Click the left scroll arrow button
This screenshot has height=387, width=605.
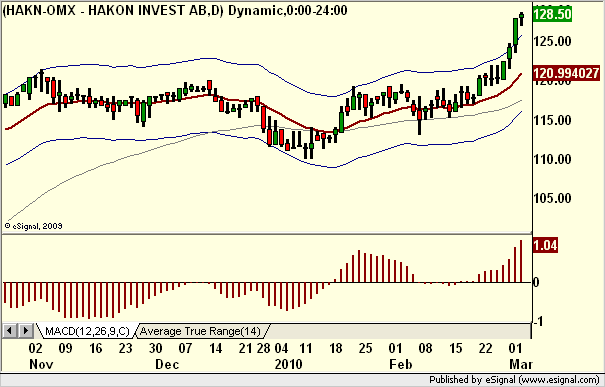pyautogui.click(x=10, y=331)
